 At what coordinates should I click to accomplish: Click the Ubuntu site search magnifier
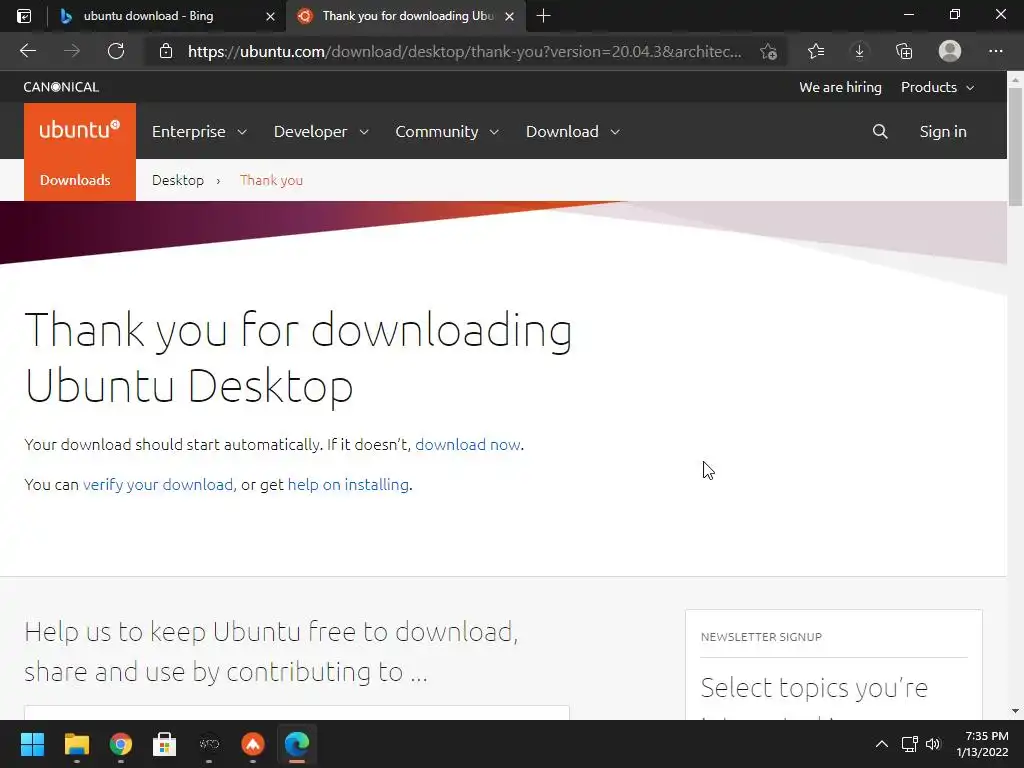point(880,131)
